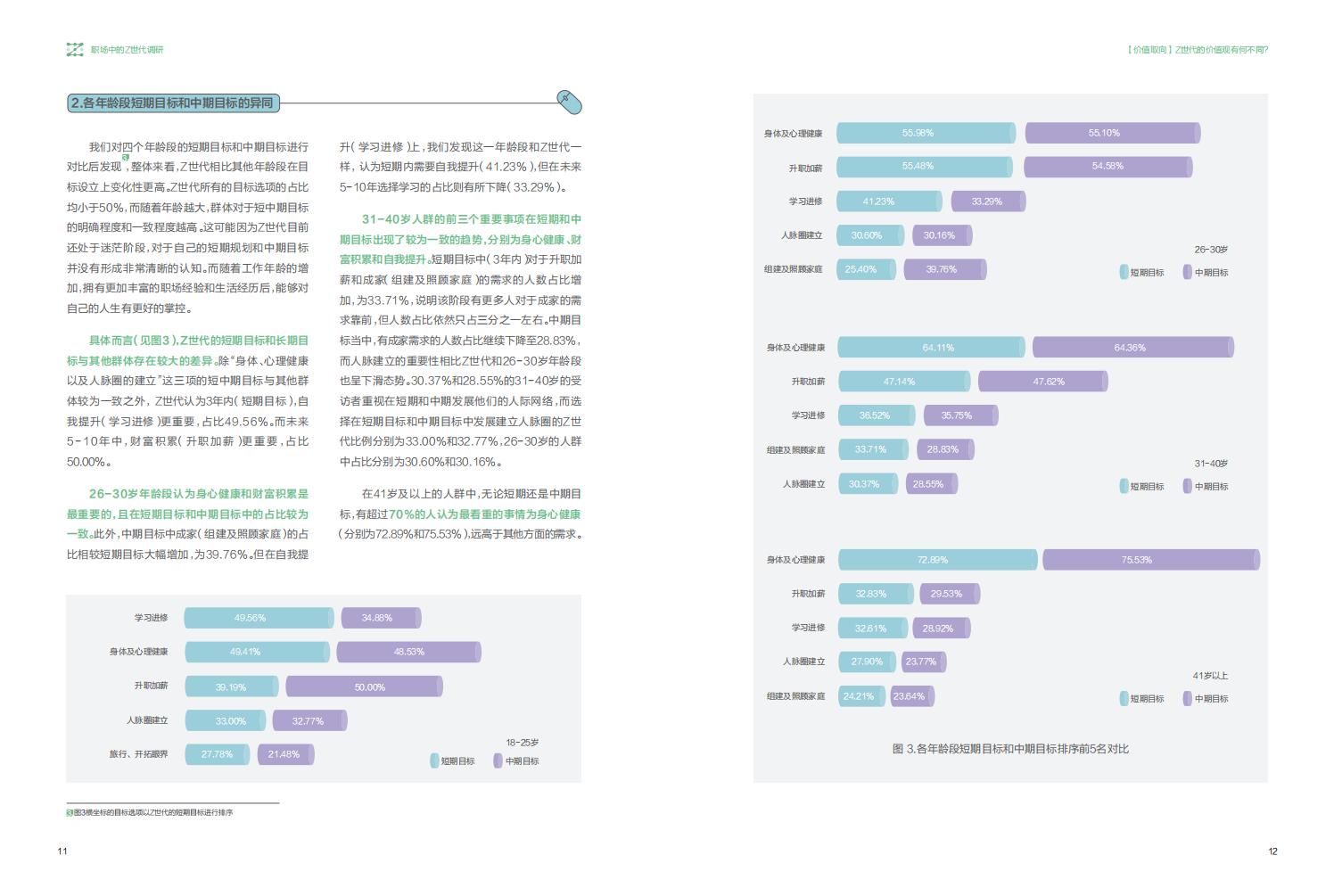Click the 41岁以上 chart age label
The image size is (1334, 896).
1211,676
